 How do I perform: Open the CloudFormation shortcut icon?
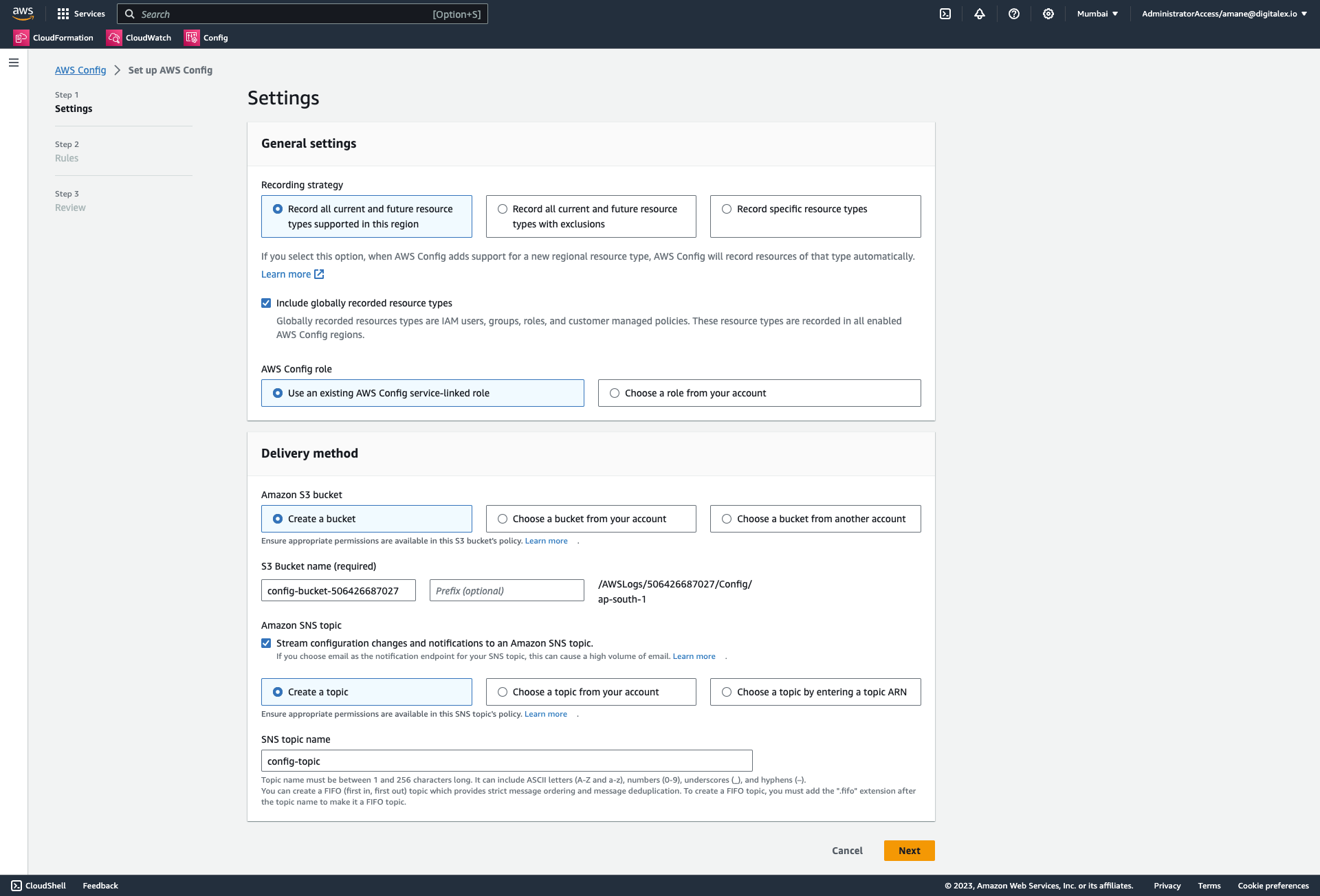(21, 38)
